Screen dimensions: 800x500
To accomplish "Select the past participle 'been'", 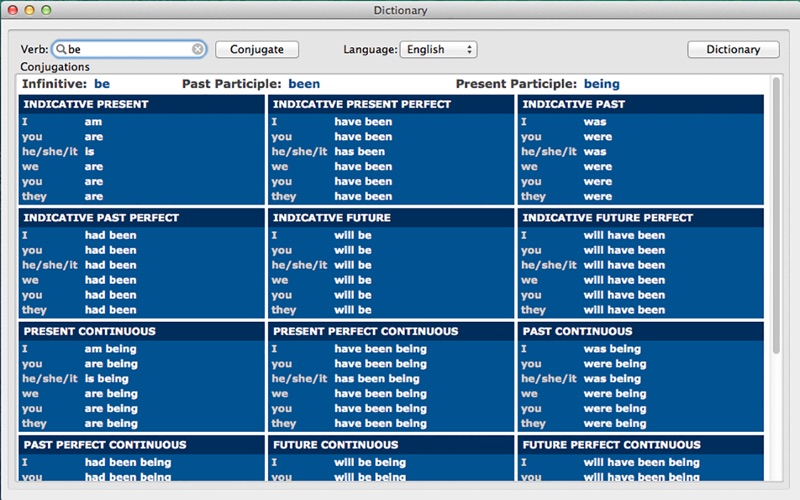I will coord(304,84).
